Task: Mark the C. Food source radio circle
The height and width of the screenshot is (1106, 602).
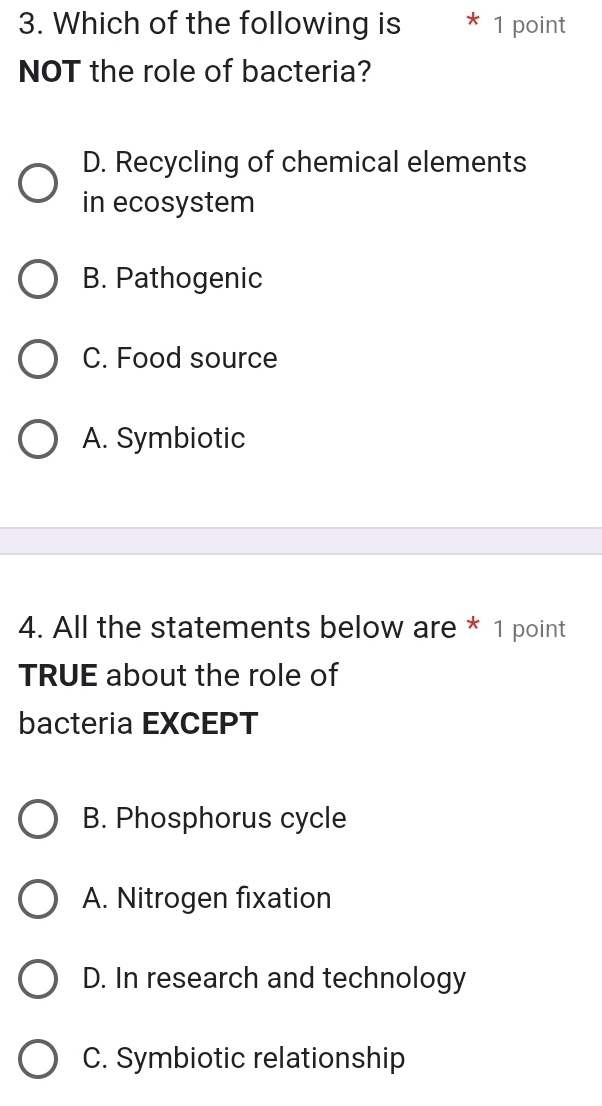Action: [38, 359]
